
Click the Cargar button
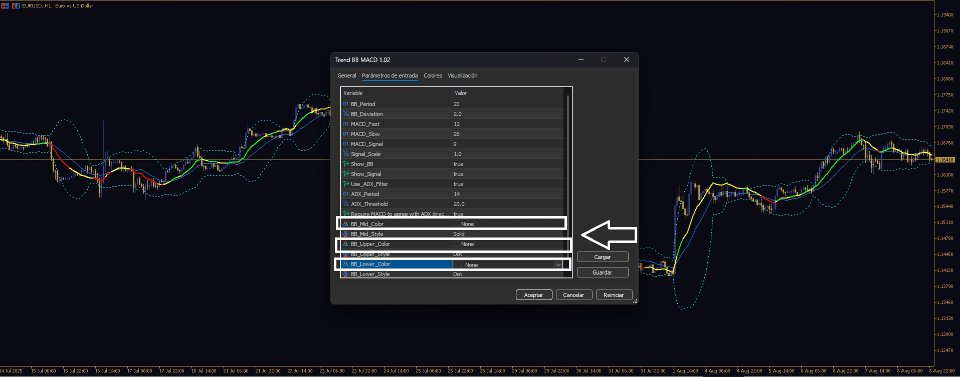pos(602,257)
